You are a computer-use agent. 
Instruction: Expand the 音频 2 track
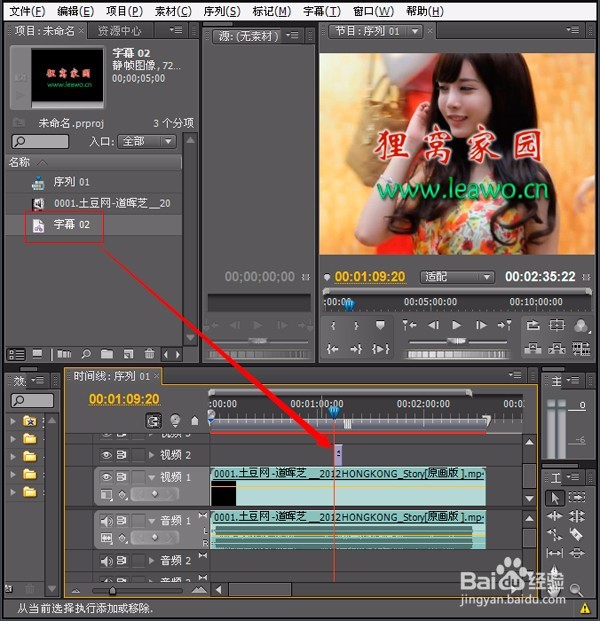151,561
